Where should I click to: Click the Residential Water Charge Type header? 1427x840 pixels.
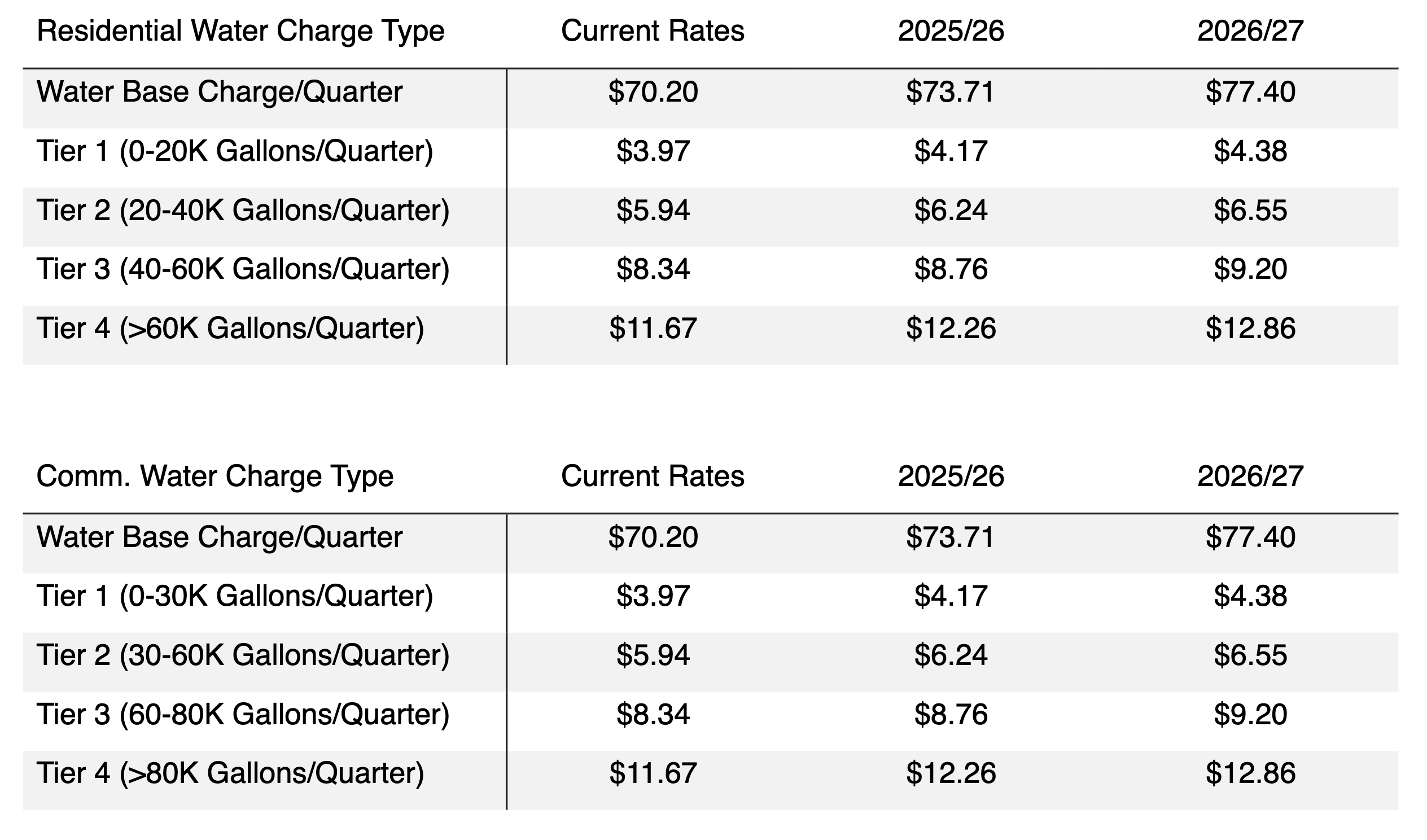pos(240,31)
